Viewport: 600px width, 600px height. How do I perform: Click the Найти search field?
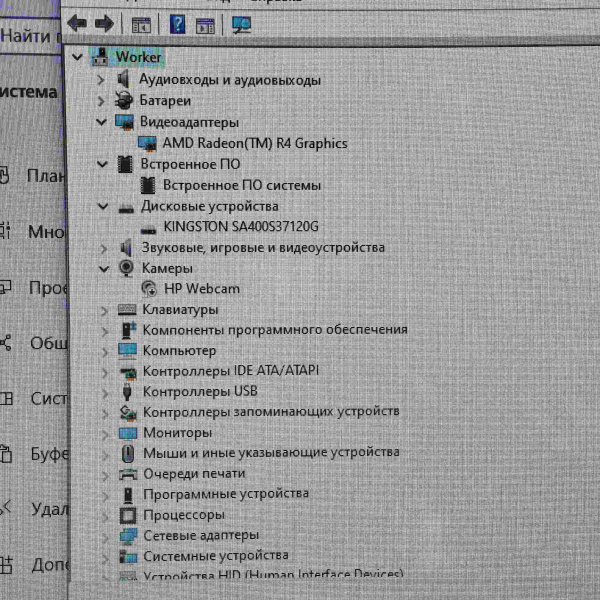(28, 36)
